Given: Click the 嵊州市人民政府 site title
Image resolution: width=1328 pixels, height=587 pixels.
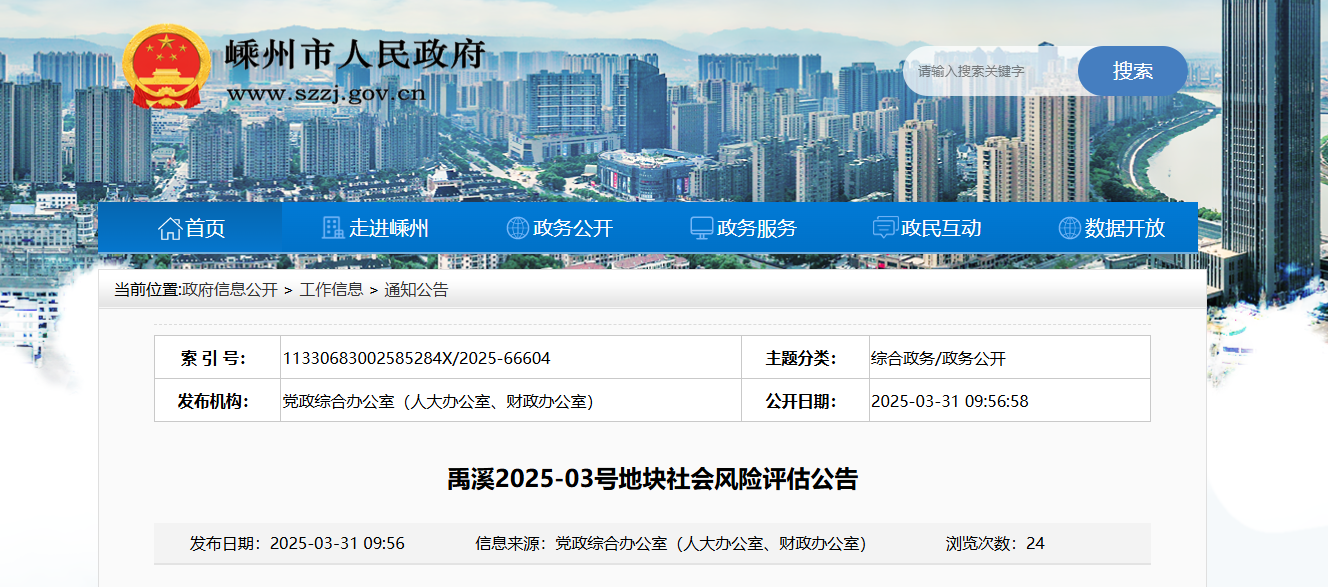Looking at the screenshot, I should (355, 54).
